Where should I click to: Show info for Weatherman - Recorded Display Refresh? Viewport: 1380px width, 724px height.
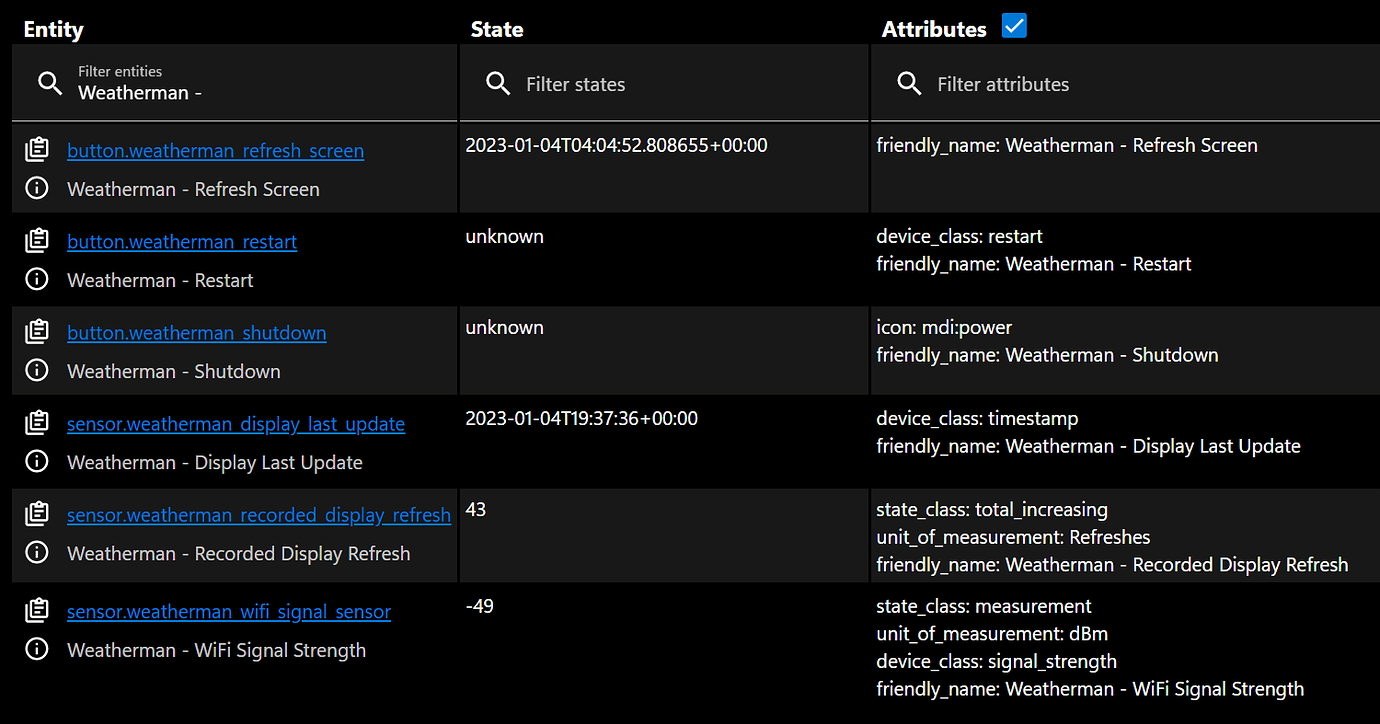pyautogui.click(x=37, y=553)
